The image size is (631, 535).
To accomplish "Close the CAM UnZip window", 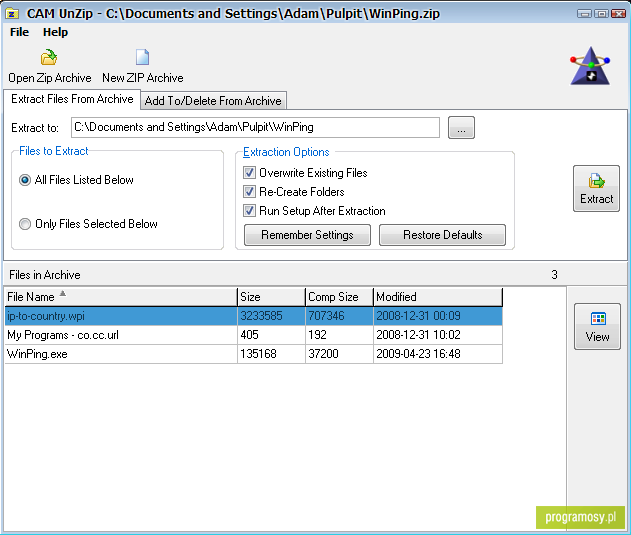I will point(618,14).
